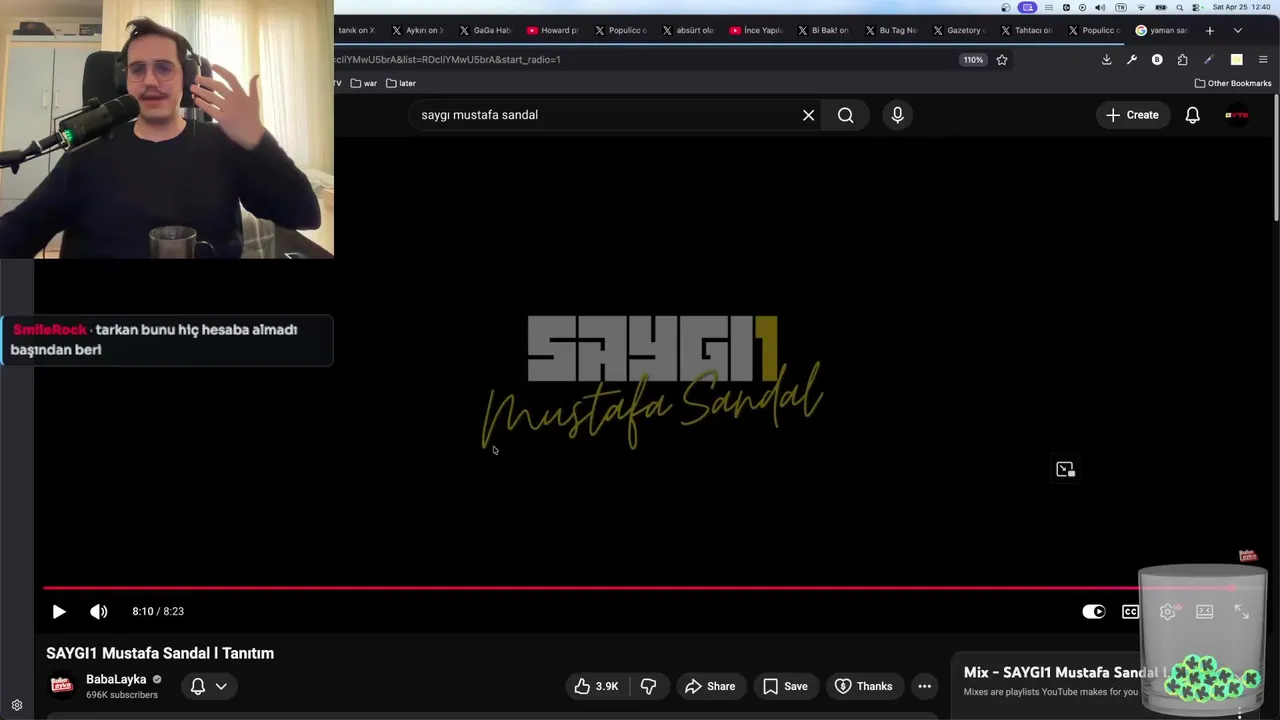Open the browser hamburger menu
Screen dimensions: 1280x720
tap(1263, 60)
